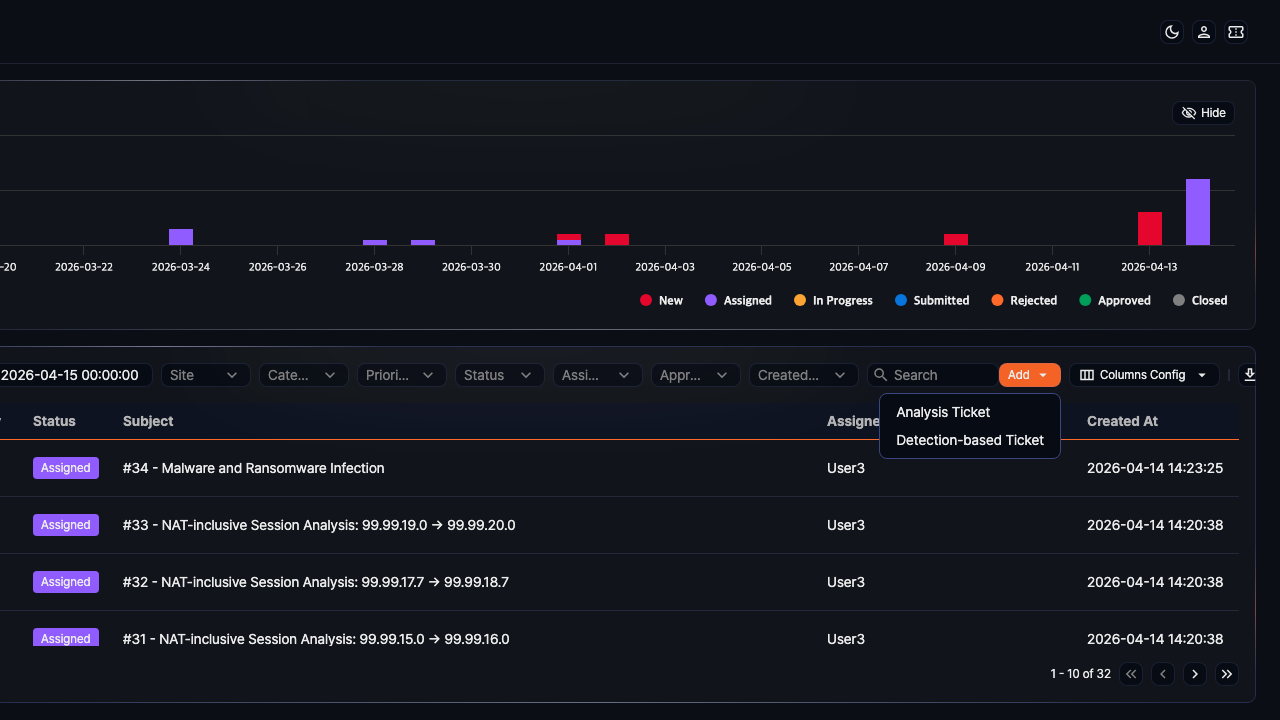
Task: Go to the previous page arrow
Action: tap(1163, 674)
